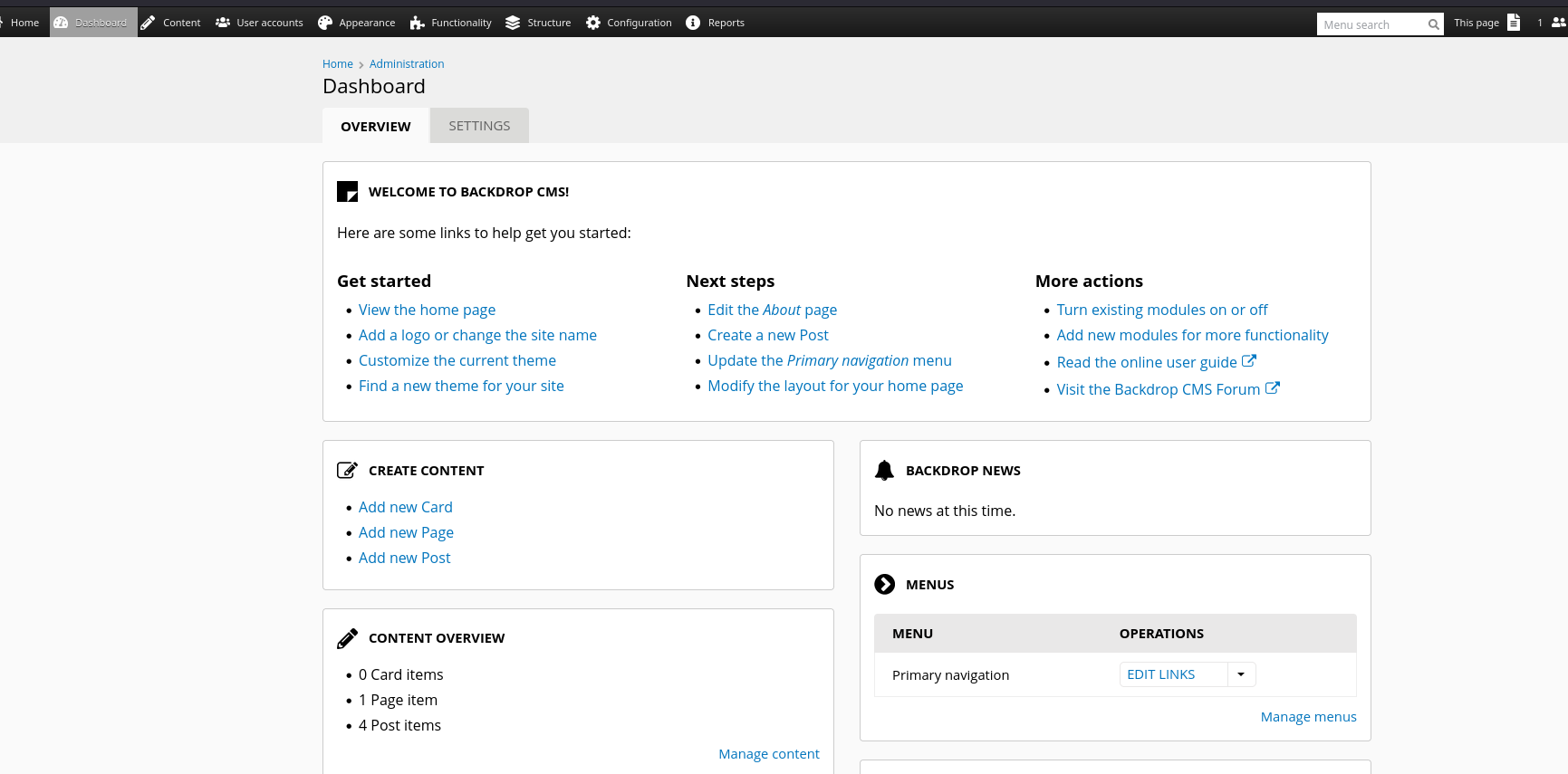The image size is (1568, 774).
Task: Click the Appearance palette icon
Action: pyautogui.click(x=325, y=23)
